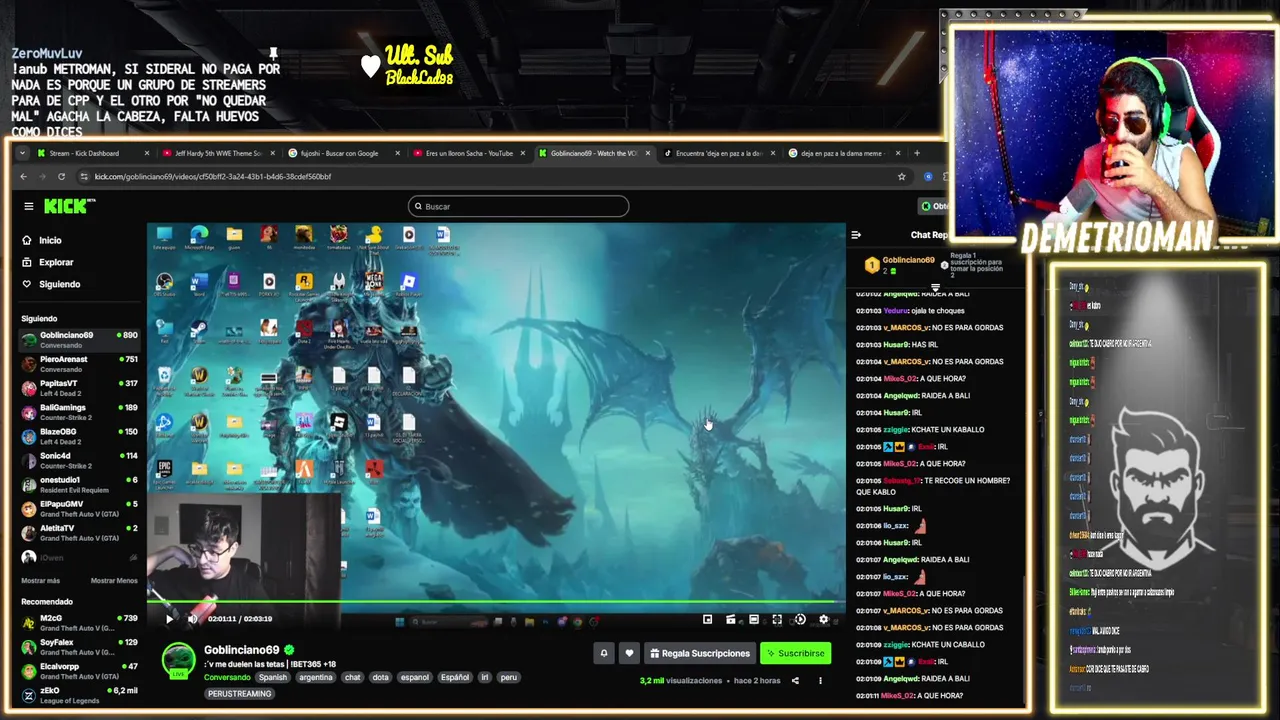Screen dimensions: 1280x720
Task: Toggle notification bell for Goblinciano69
Action: click(x=603, y=653)
